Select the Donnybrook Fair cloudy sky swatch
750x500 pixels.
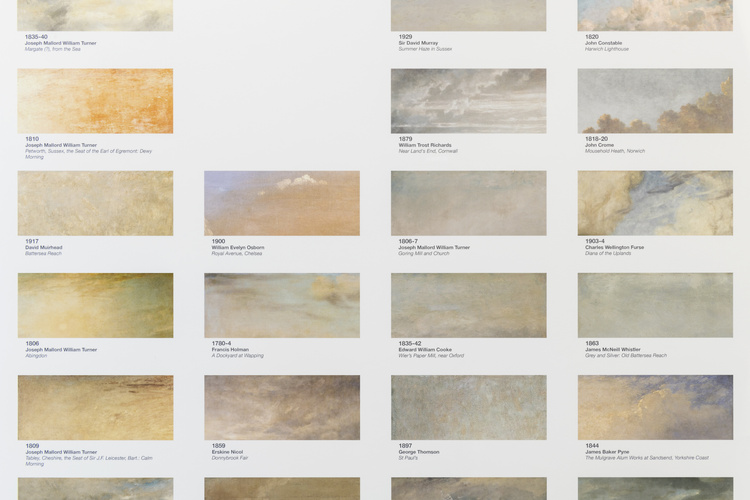pyautogui.click(x=282, y=408)
